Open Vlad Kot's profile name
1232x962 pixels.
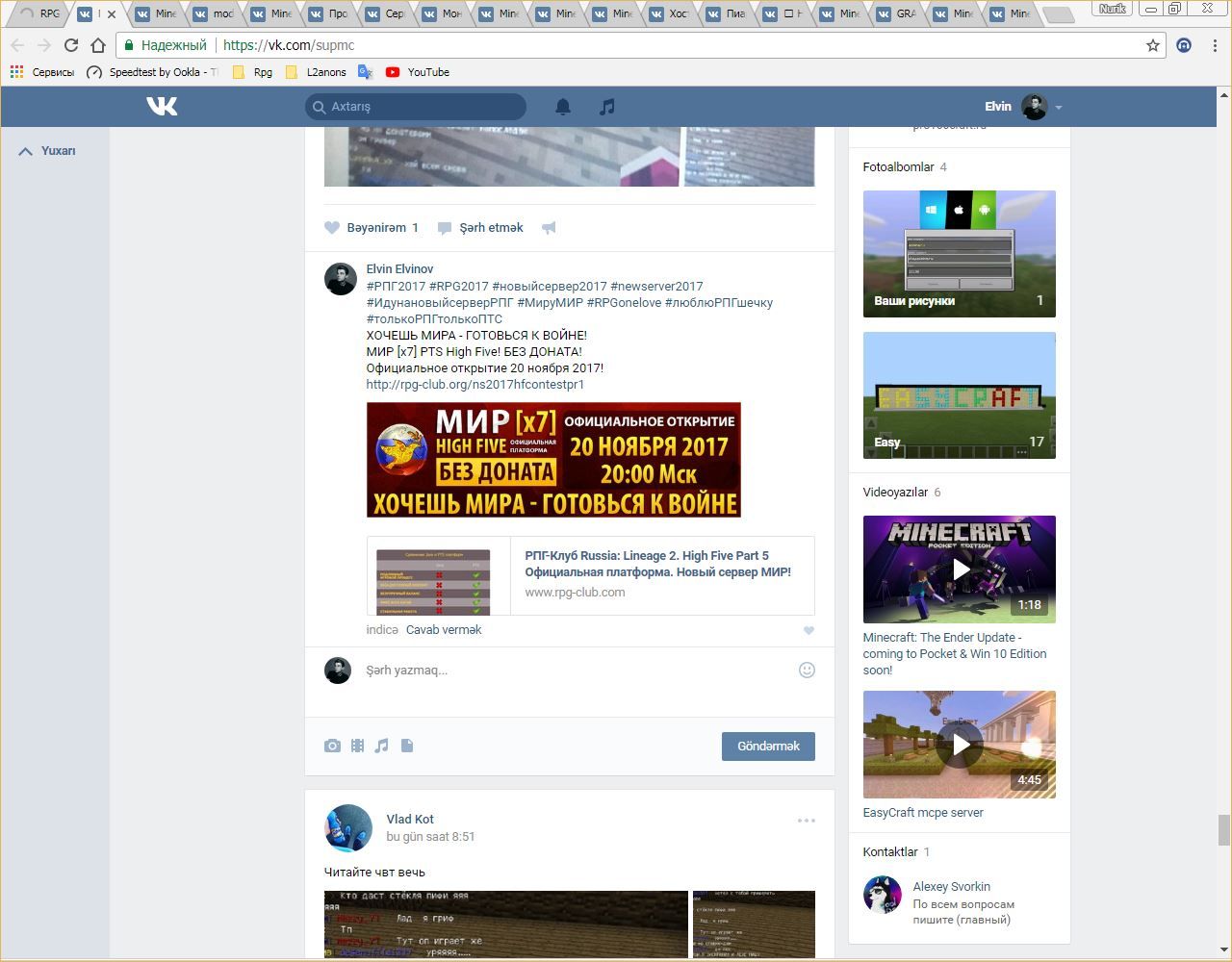[410, 820]
